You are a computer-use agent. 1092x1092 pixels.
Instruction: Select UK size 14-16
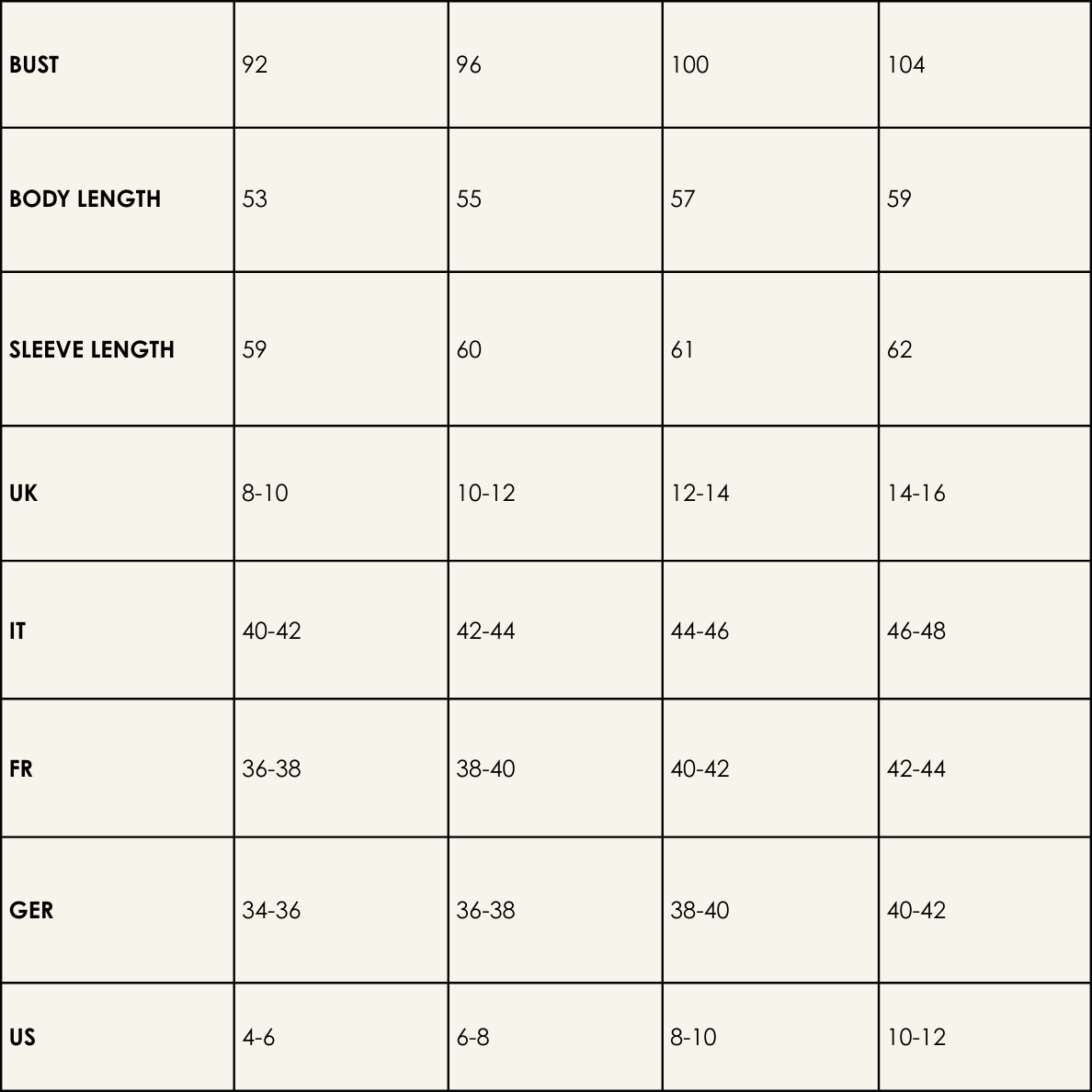pyautogui.click(x=916, y=494)
